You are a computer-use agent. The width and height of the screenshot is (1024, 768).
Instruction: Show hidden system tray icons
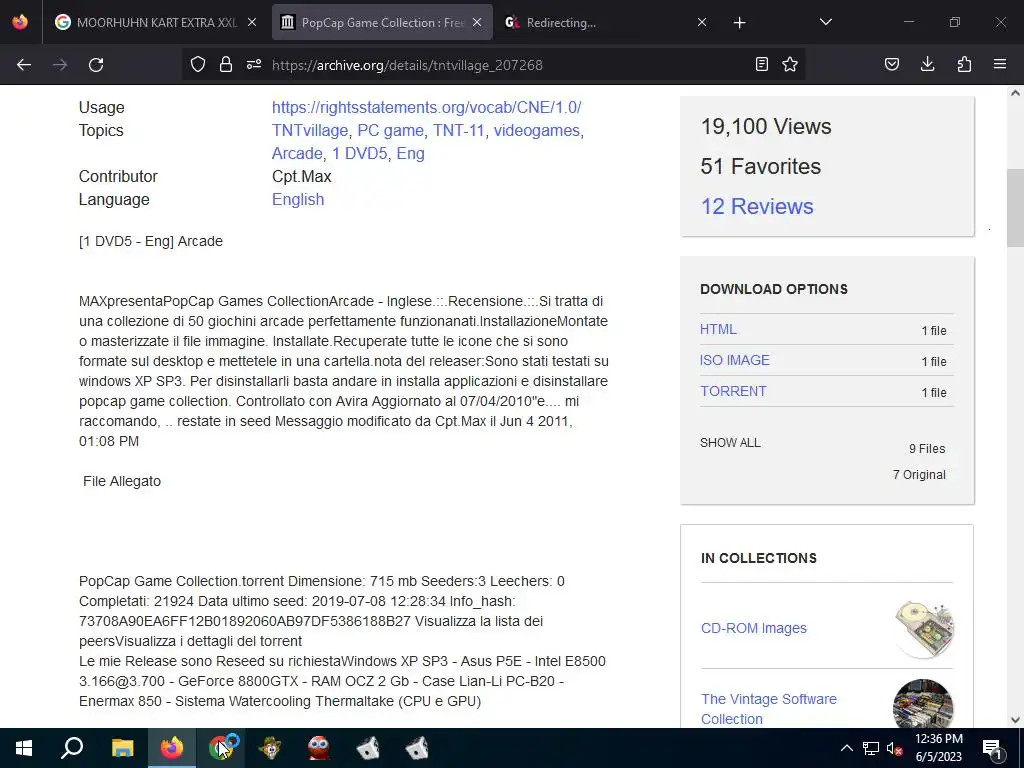[846, 748]
